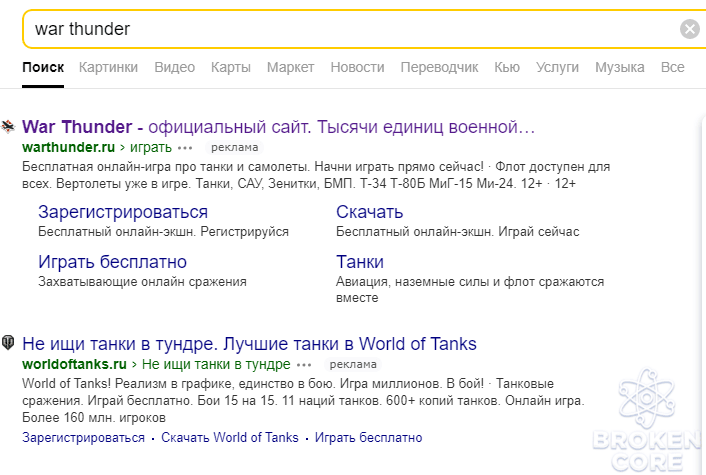Click the description "Бесплатный онлайн-экшн. Играй сейчас"

(x=457, y=232)
